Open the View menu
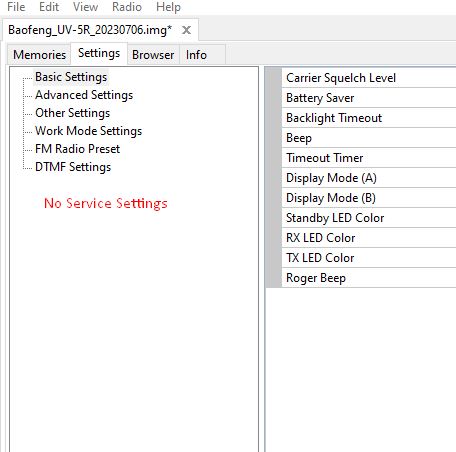Screen dimensions: 456x452 85,7
